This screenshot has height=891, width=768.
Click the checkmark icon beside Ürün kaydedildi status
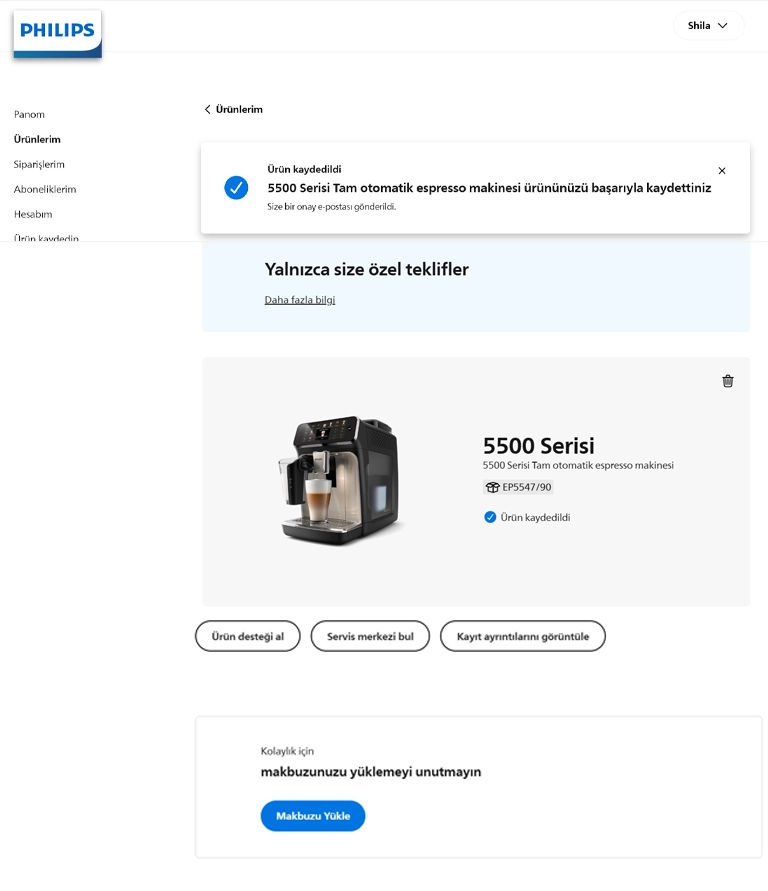click(x=490, y=517)
